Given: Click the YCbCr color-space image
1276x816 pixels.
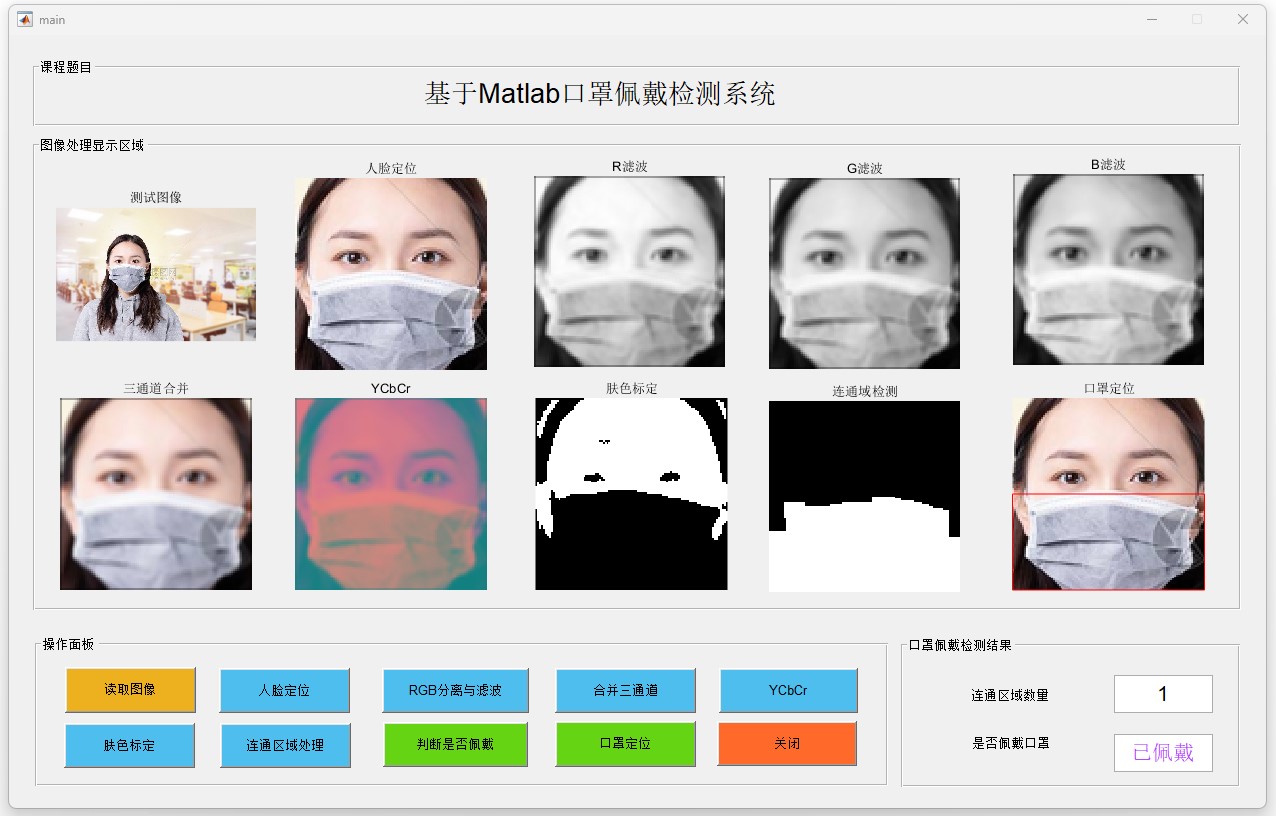Looking at the screenshot, I should (391, 494).
